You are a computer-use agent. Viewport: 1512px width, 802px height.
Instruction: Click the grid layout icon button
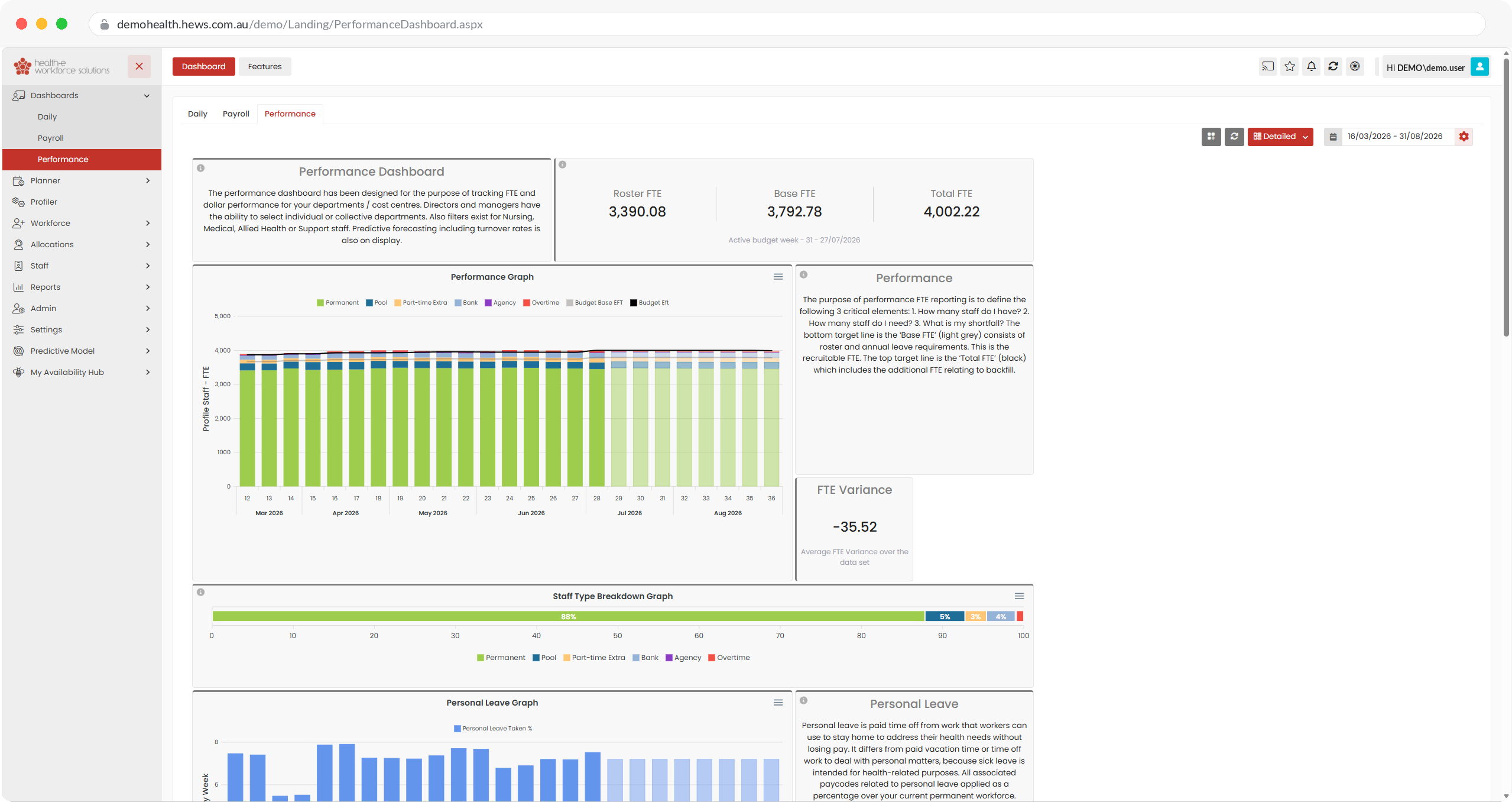point(1211,137)
